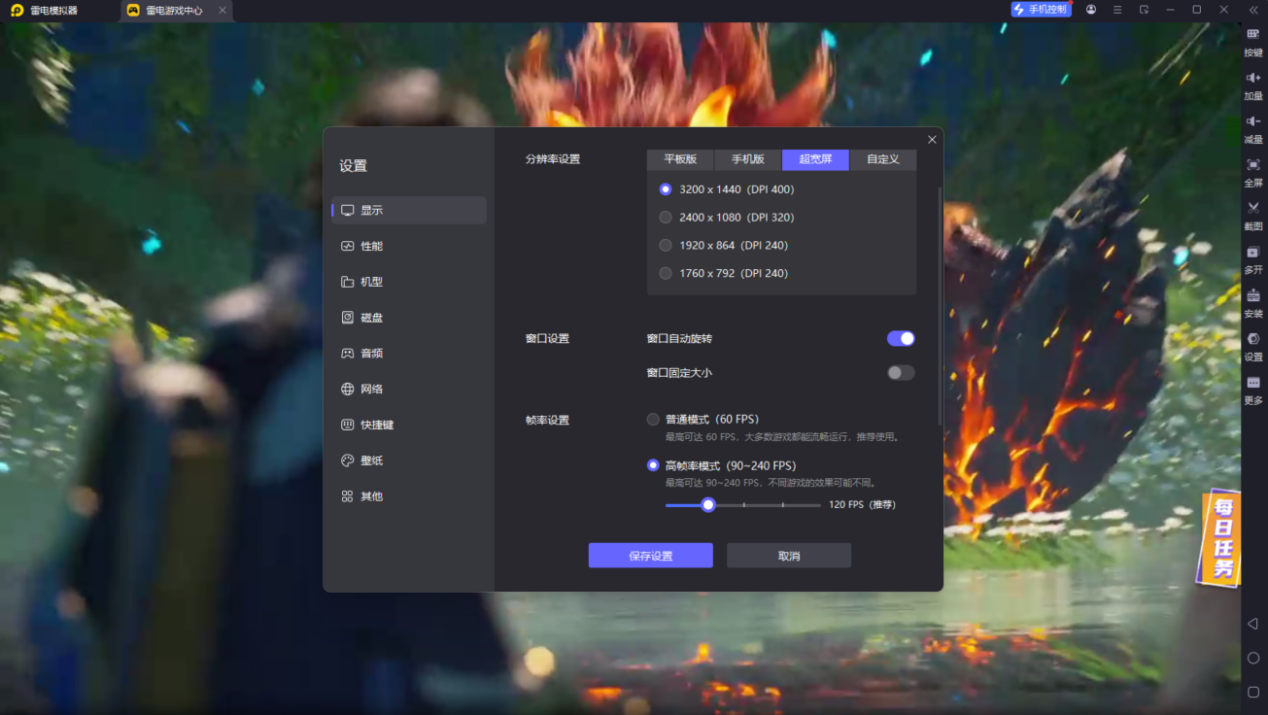Image resolution: width=1268 pixels, height=715 pixels.
Task: Click the settings dialog vertical scrollbar
Action: 939,305
